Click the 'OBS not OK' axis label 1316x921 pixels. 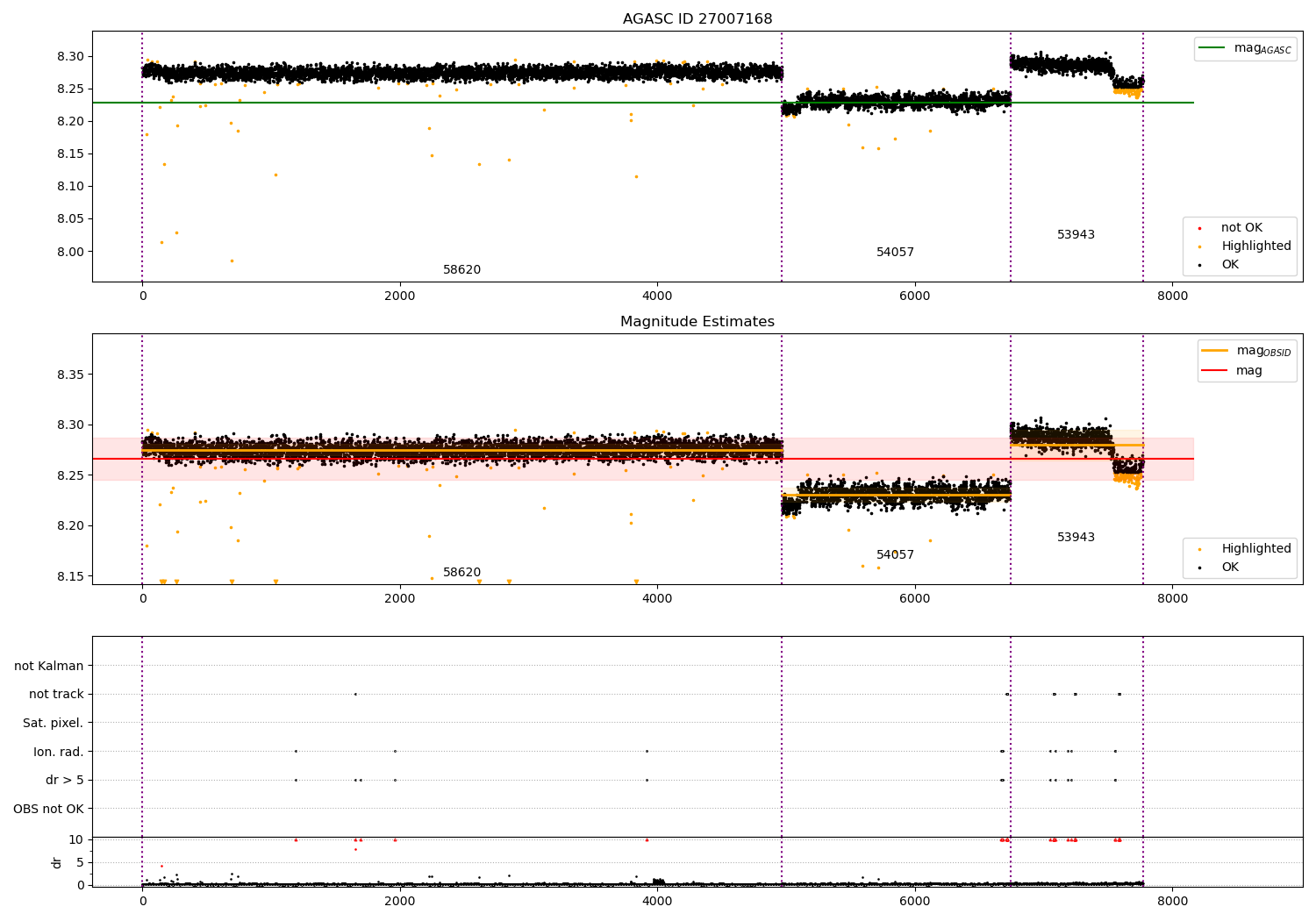(x=49, y=809)
